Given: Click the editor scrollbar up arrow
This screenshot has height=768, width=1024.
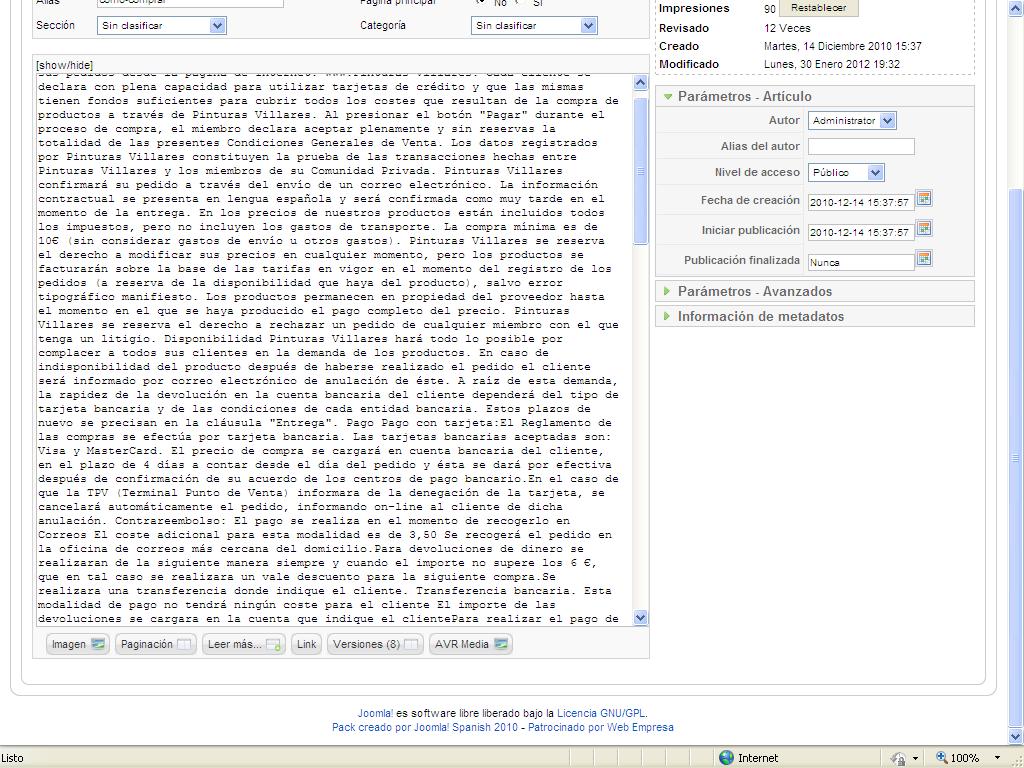Looking at the screenshot, I should coord(640,82).
